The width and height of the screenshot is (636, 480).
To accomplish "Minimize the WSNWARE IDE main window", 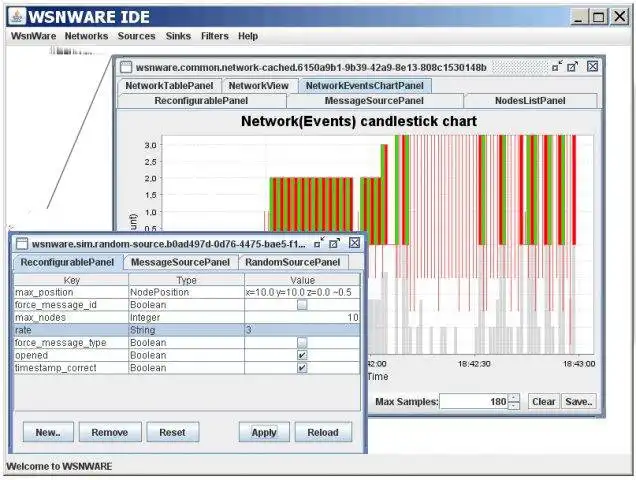I will click(578, 17).
